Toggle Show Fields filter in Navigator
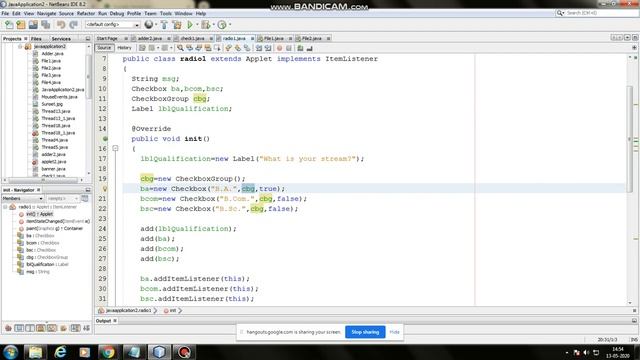This screenshot has height=360, width=640. tap(19, 328)
